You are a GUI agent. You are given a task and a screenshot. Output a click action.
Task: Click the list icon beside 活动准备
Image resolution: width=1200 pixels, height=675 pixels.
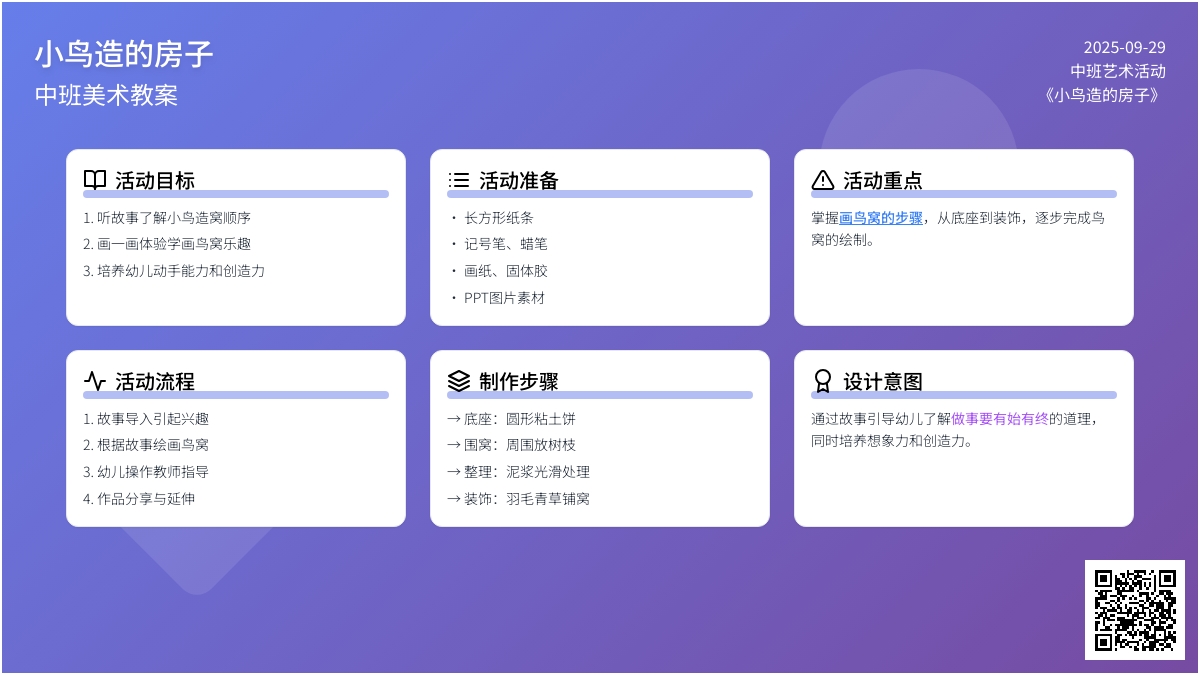pyautogui.click(x=459, y=180)
